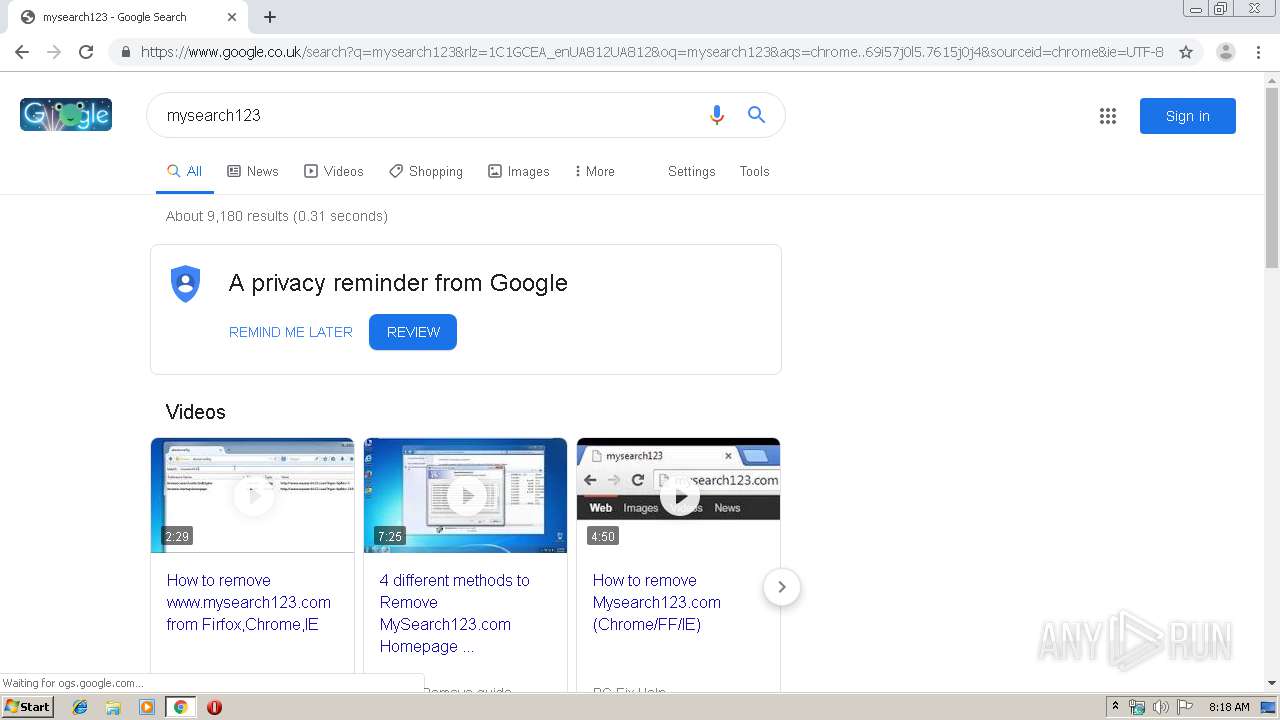
Task: Open the media player taskbar icon
Action: (x=147, y=707)
